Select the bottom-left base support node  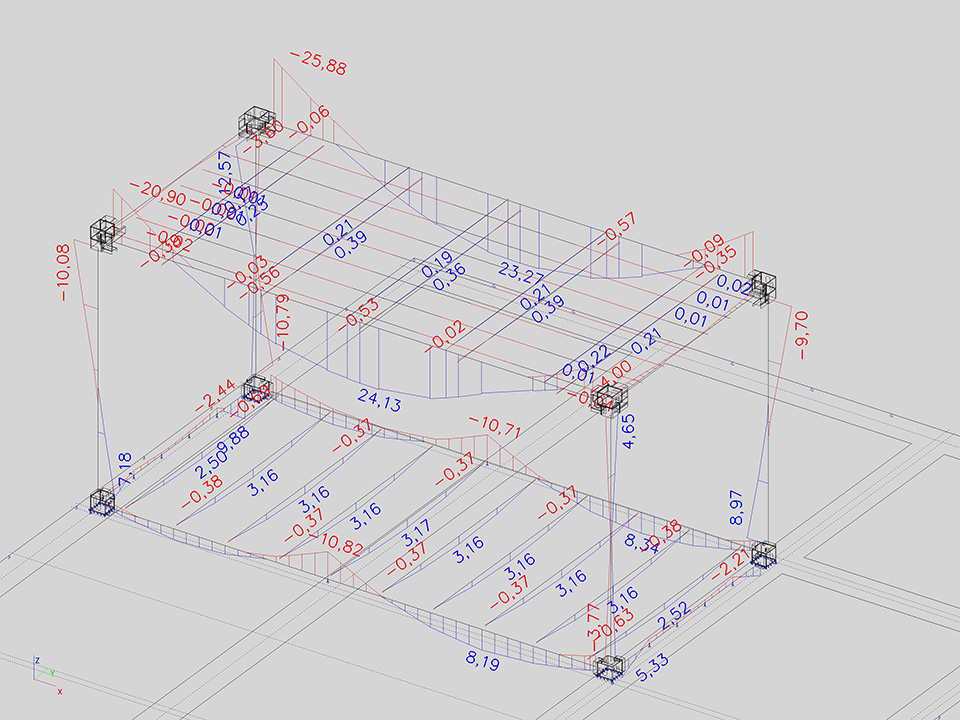point(102,501)
